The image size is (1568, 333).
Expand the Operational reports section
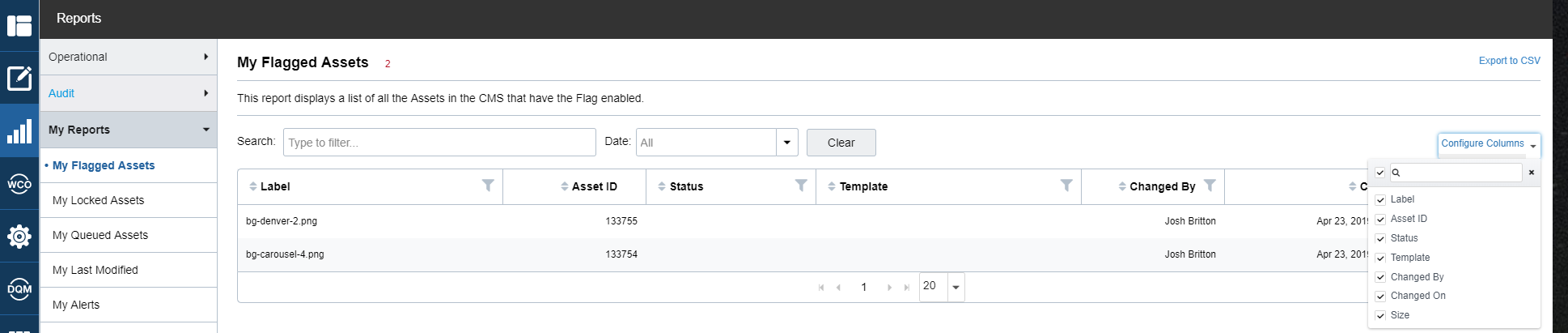pos(129,57)
